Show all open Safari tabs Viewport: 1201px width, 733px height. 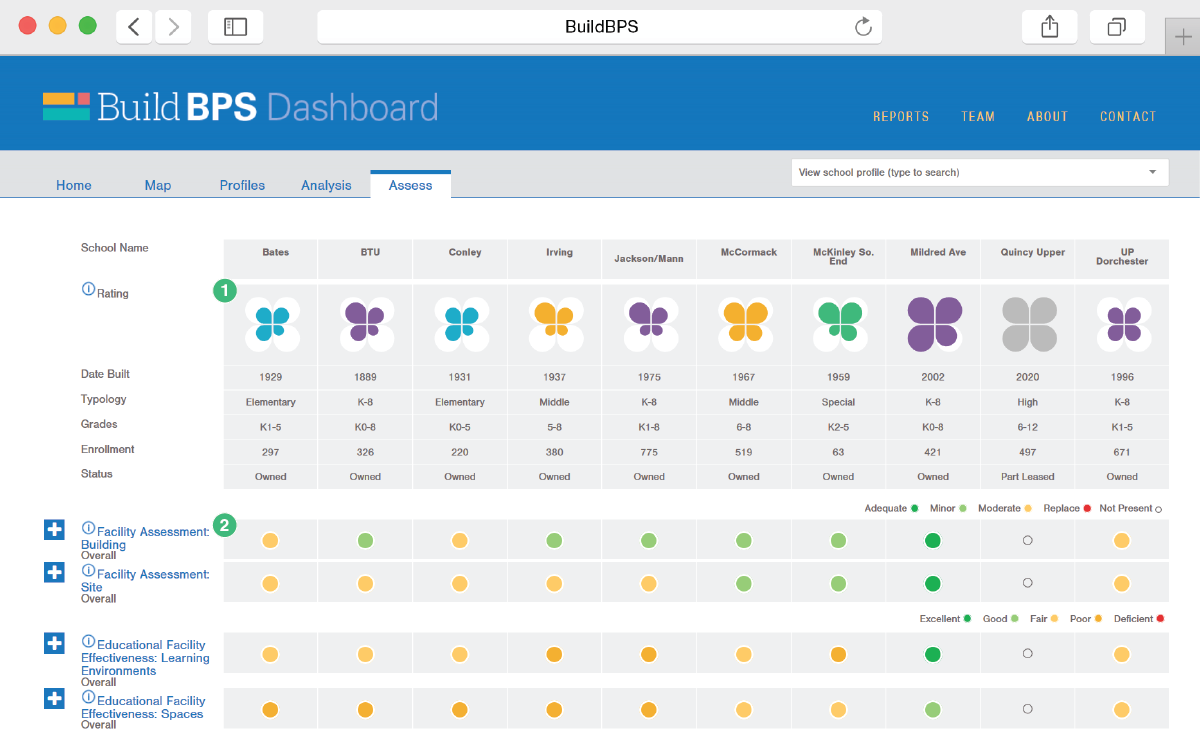point(1117,27)
